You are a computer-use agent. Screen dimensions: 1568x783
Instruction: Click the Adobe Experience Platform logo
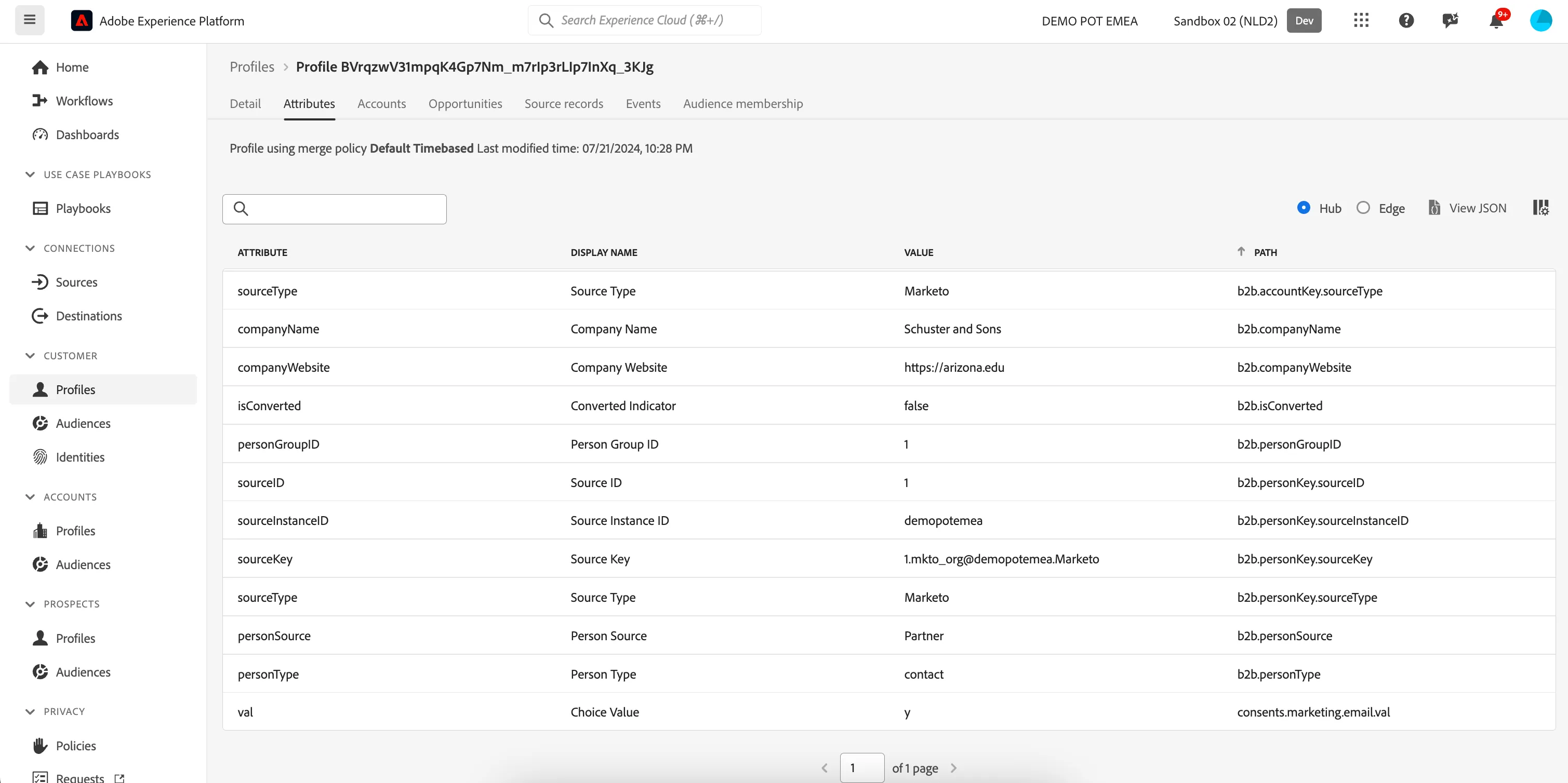coord(82,21)
